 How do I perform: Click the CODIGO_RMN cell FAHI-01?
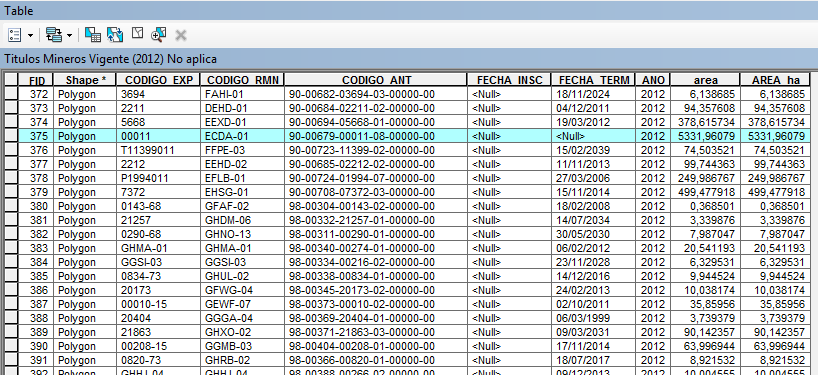click(x=243, y=94)
